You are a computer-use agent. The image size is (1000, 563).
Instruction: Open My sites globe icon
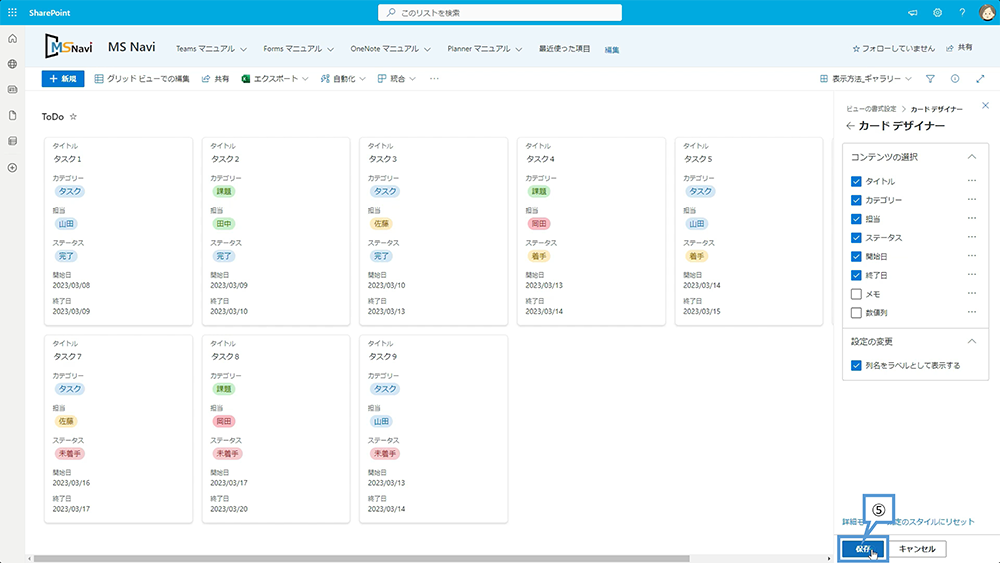point(12,64)
